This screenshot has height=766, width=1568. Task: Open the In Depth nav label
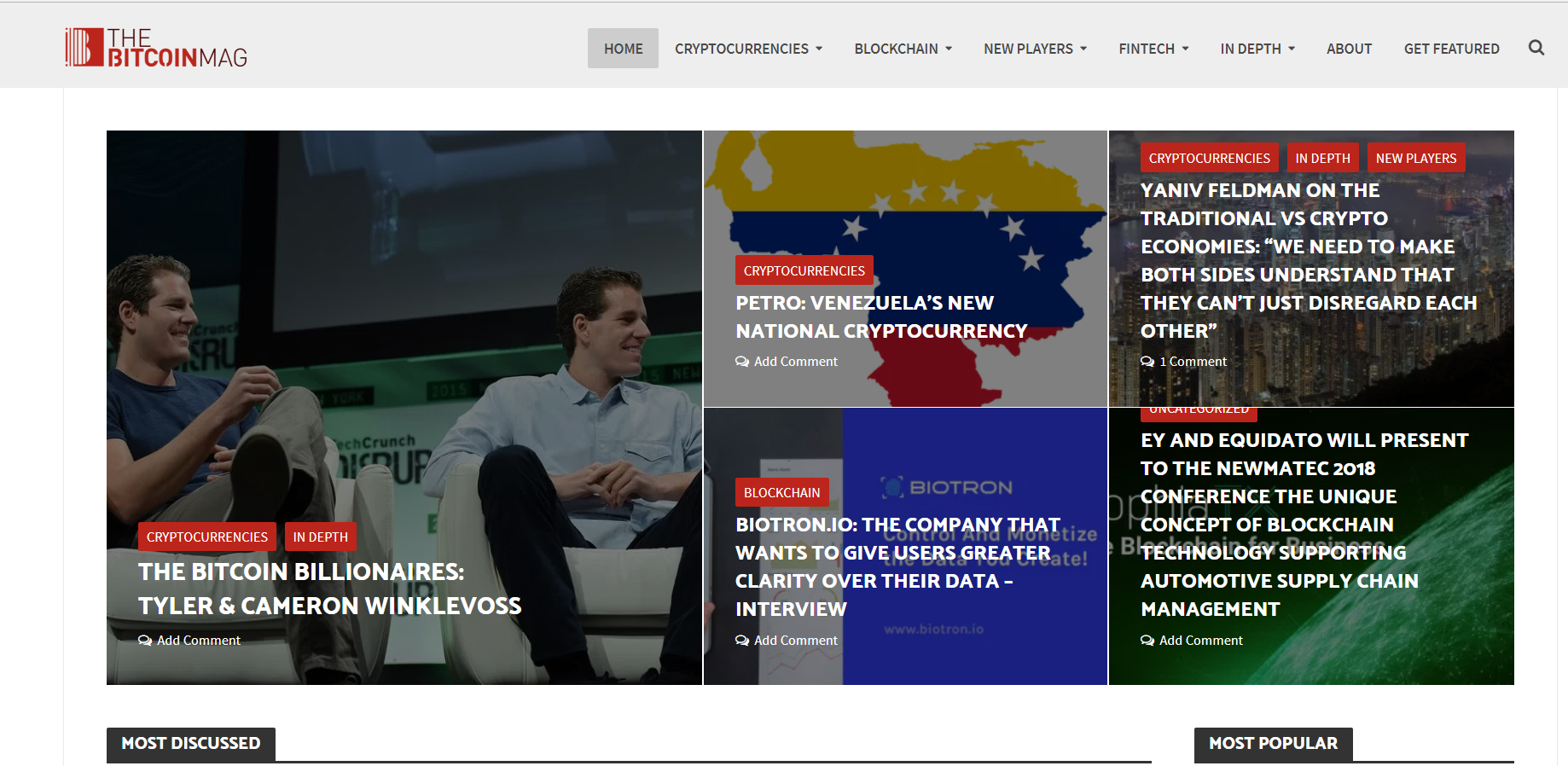pos(1251,49)
